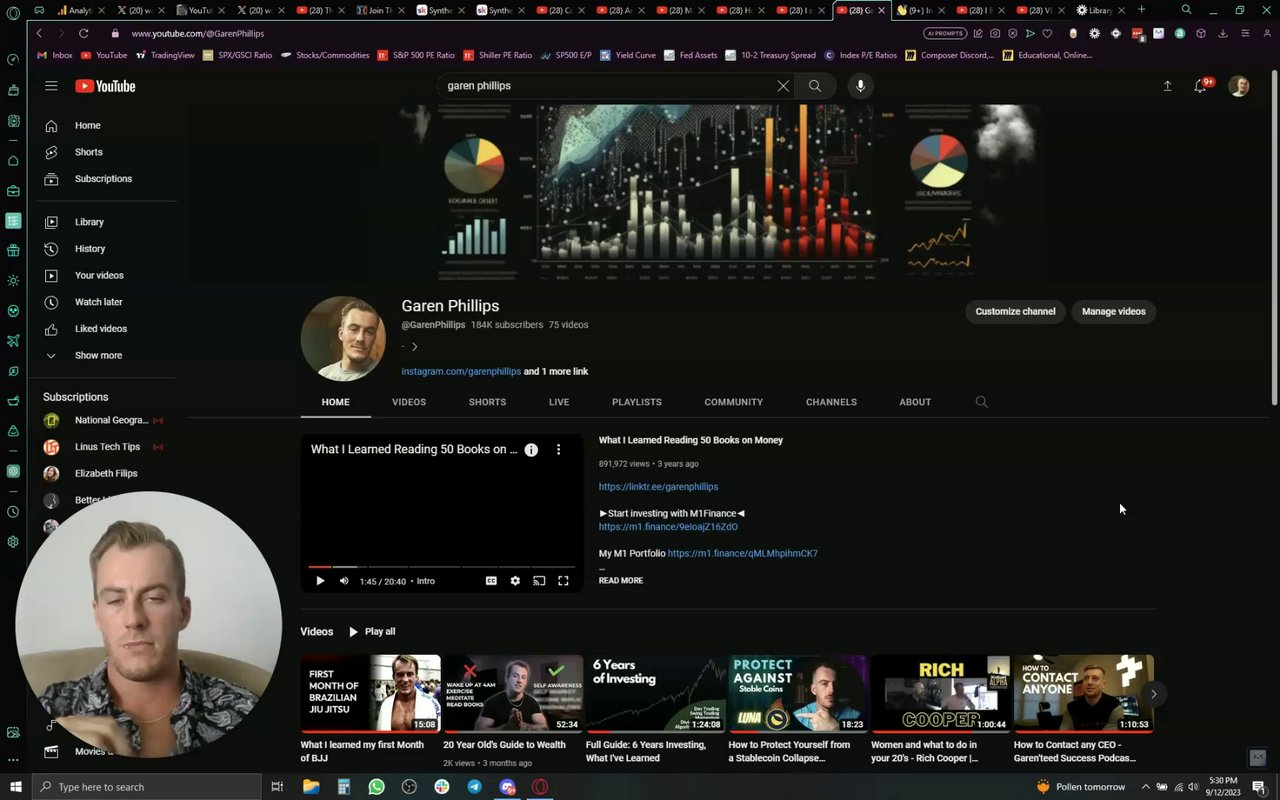The height and width of the screenshot is (800, 1280).
Task: Open Rich Cooper video thumbnail
Action: (x=941, y=694)
